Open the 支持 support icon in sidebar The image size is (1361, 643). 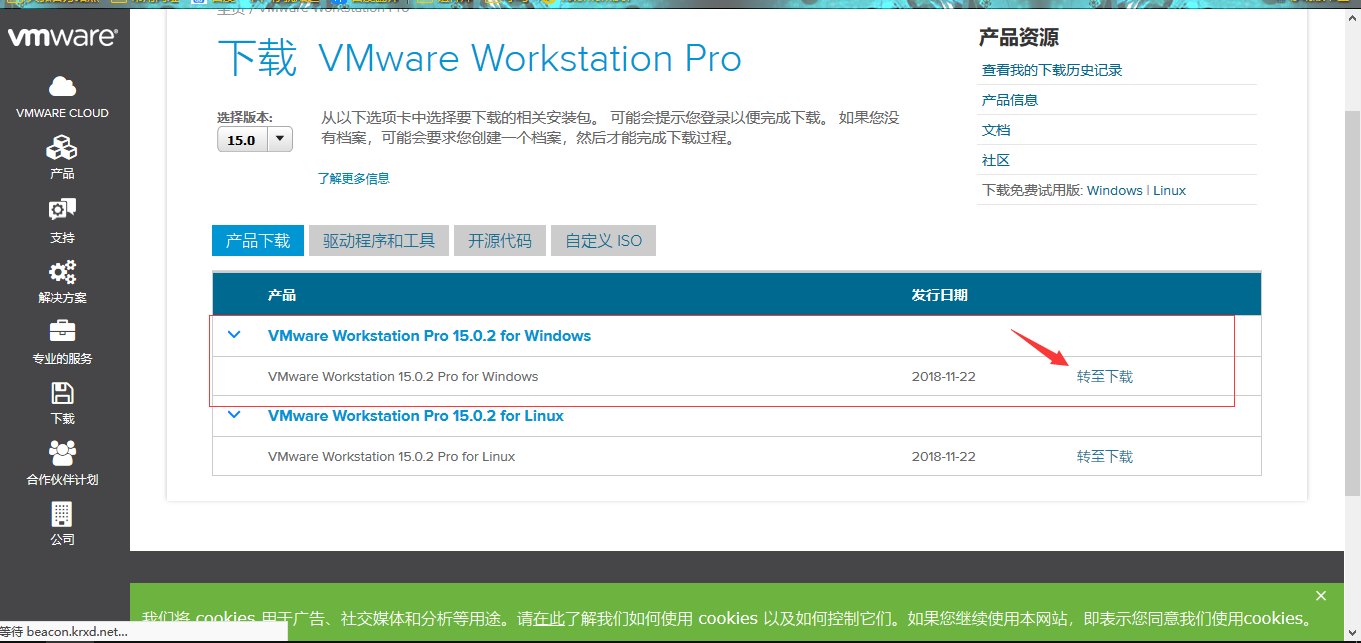pyautogui.click(x=62, y=209)
